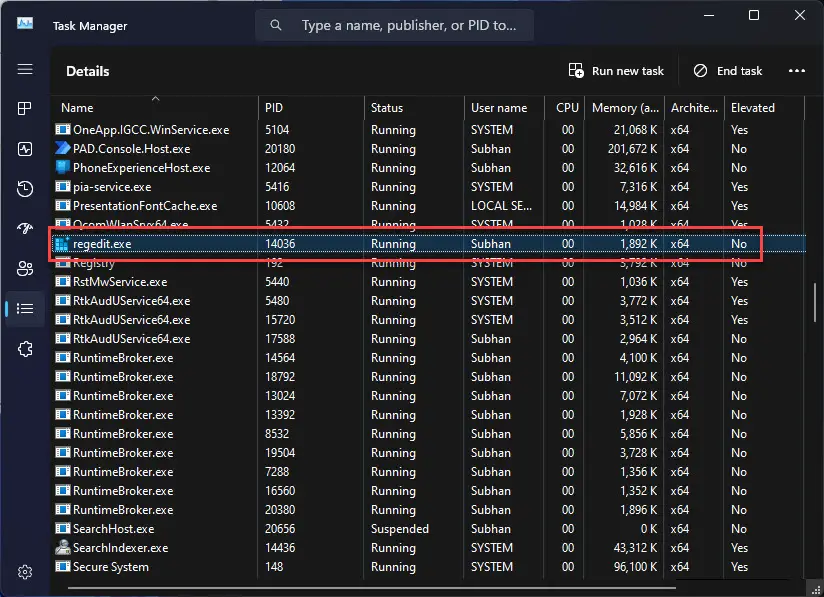824x597 pixels.
Task: Click the RstMwService.exe process icon
Action: tap(63, 282)
